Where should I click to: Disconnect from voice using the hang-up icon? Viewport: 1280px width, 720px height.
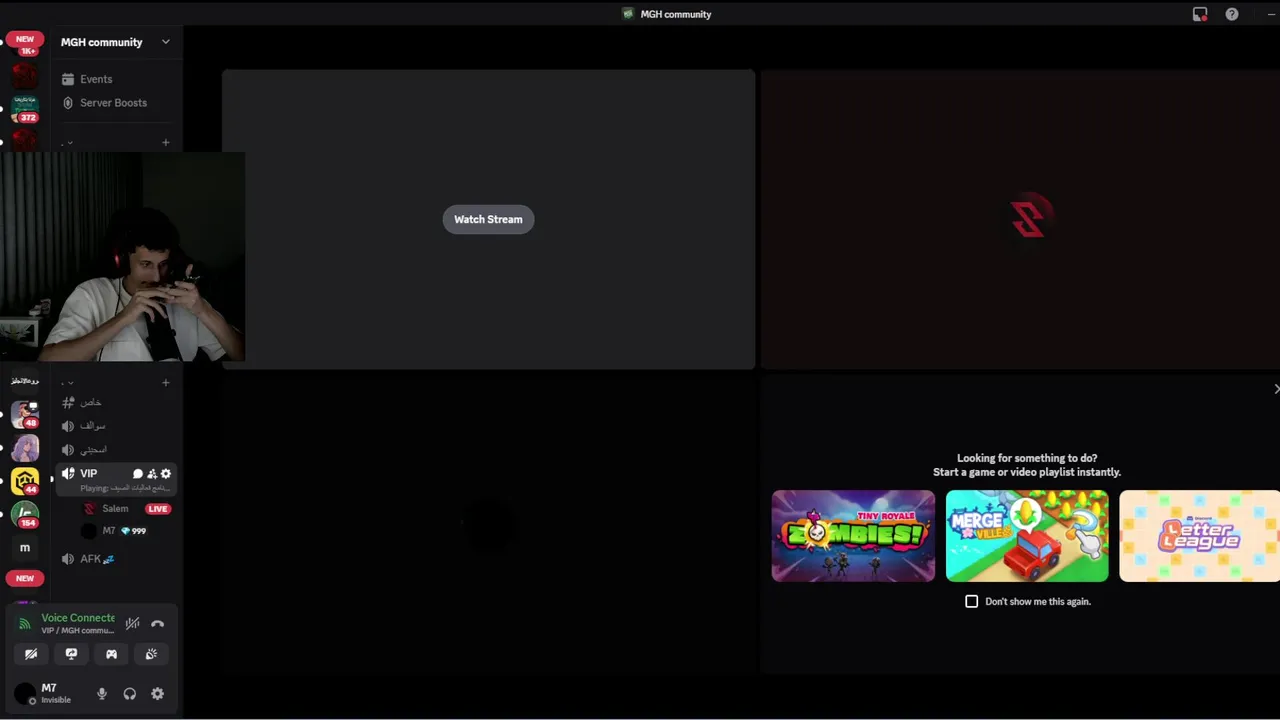pyautogui.click(x=157, y=624)
